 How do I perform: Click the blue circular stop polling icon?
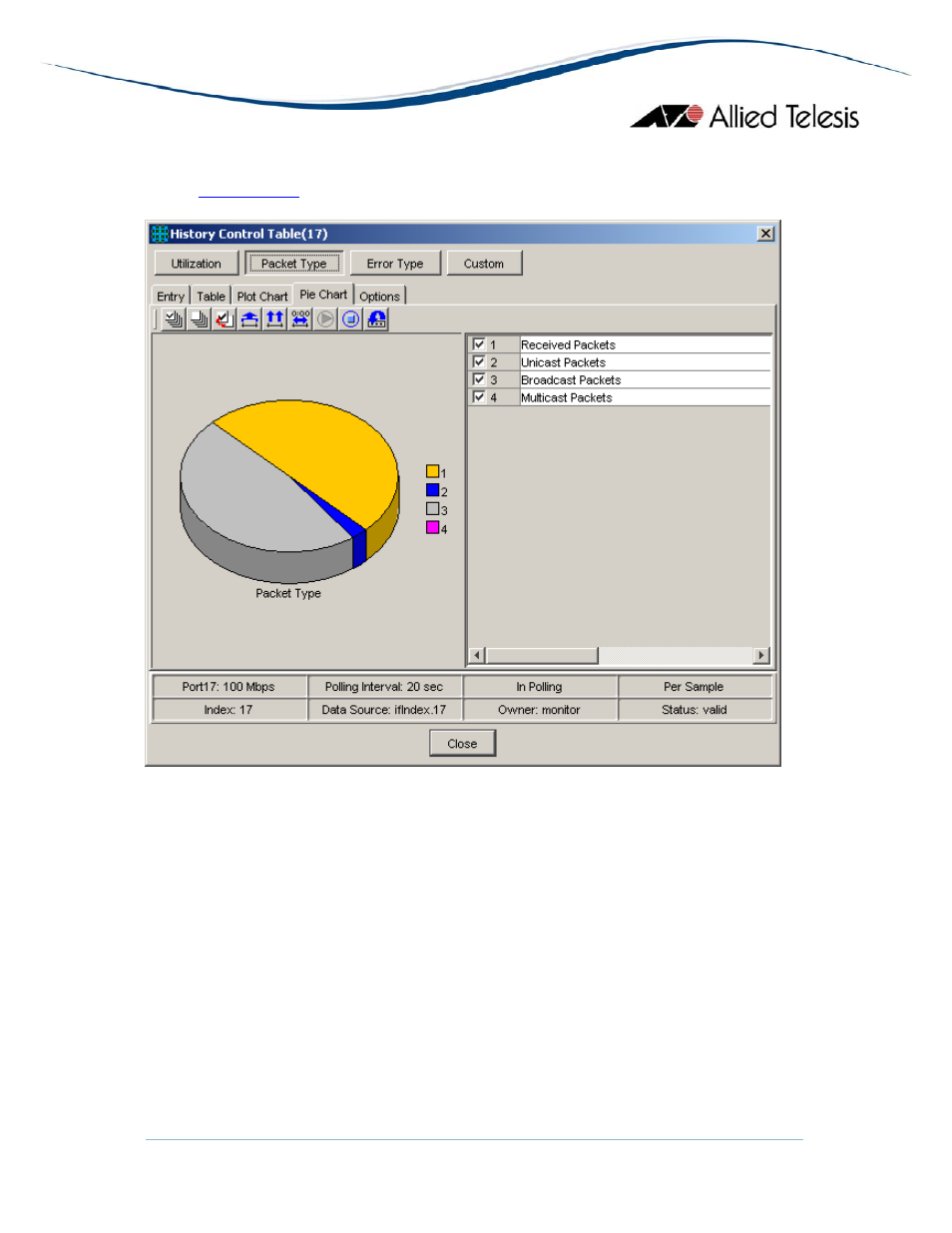[351, 319]
